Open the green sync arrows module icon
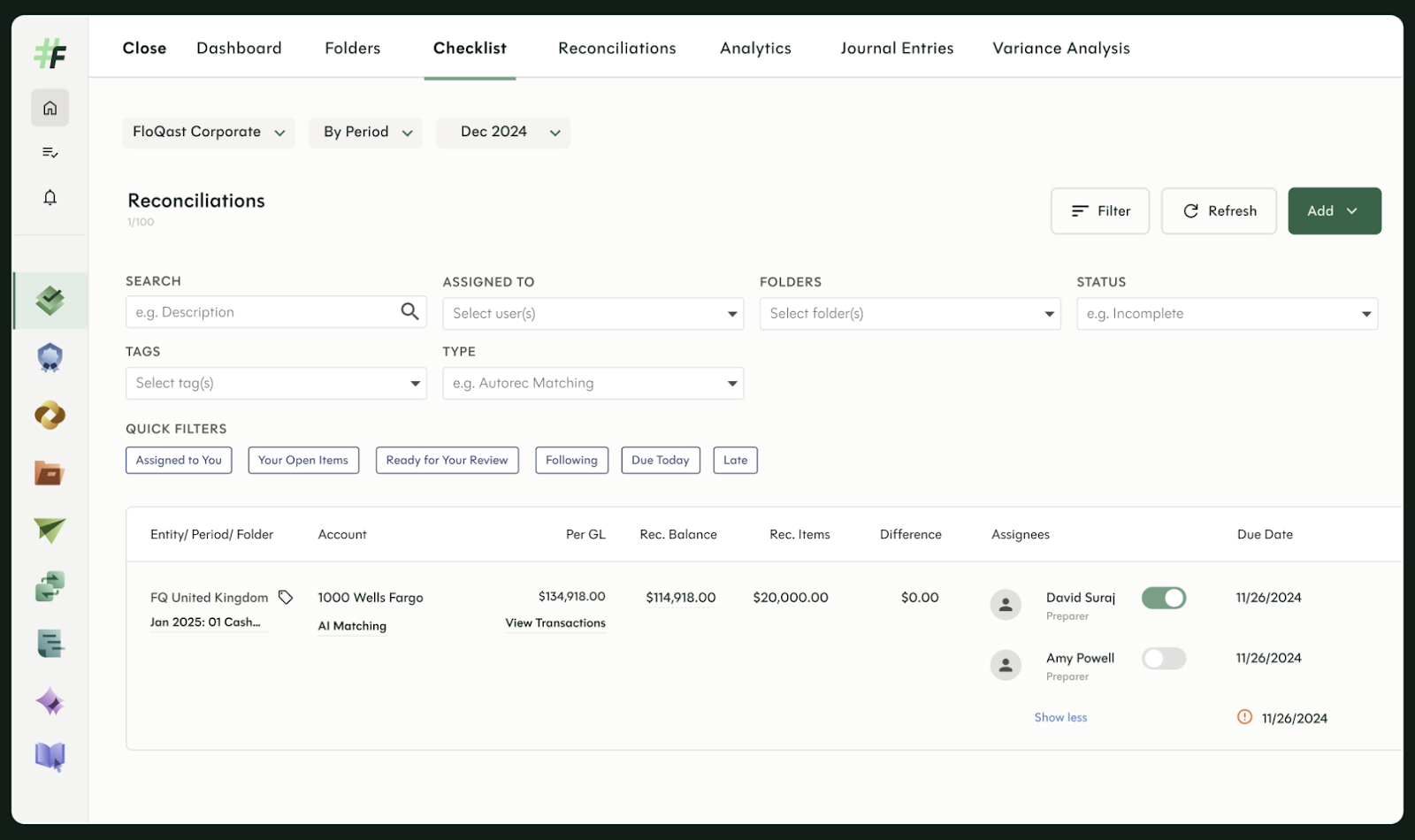This screenshot has height=840, width=1415. pos(50,586)
